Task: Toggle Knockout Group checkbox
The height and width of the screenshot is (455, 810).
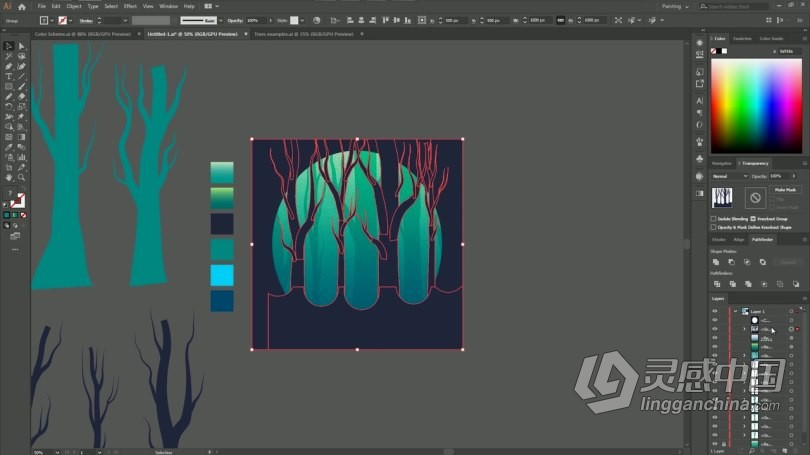Action: coord(753,218)
